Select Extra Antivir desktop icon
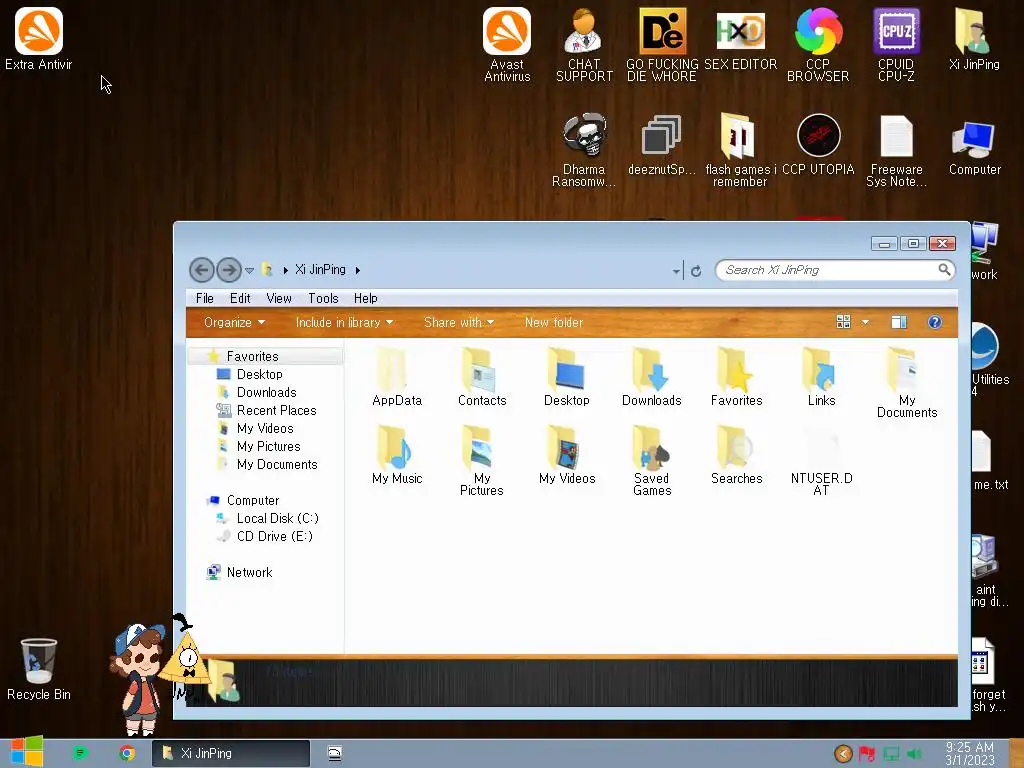 click(39, 39)
